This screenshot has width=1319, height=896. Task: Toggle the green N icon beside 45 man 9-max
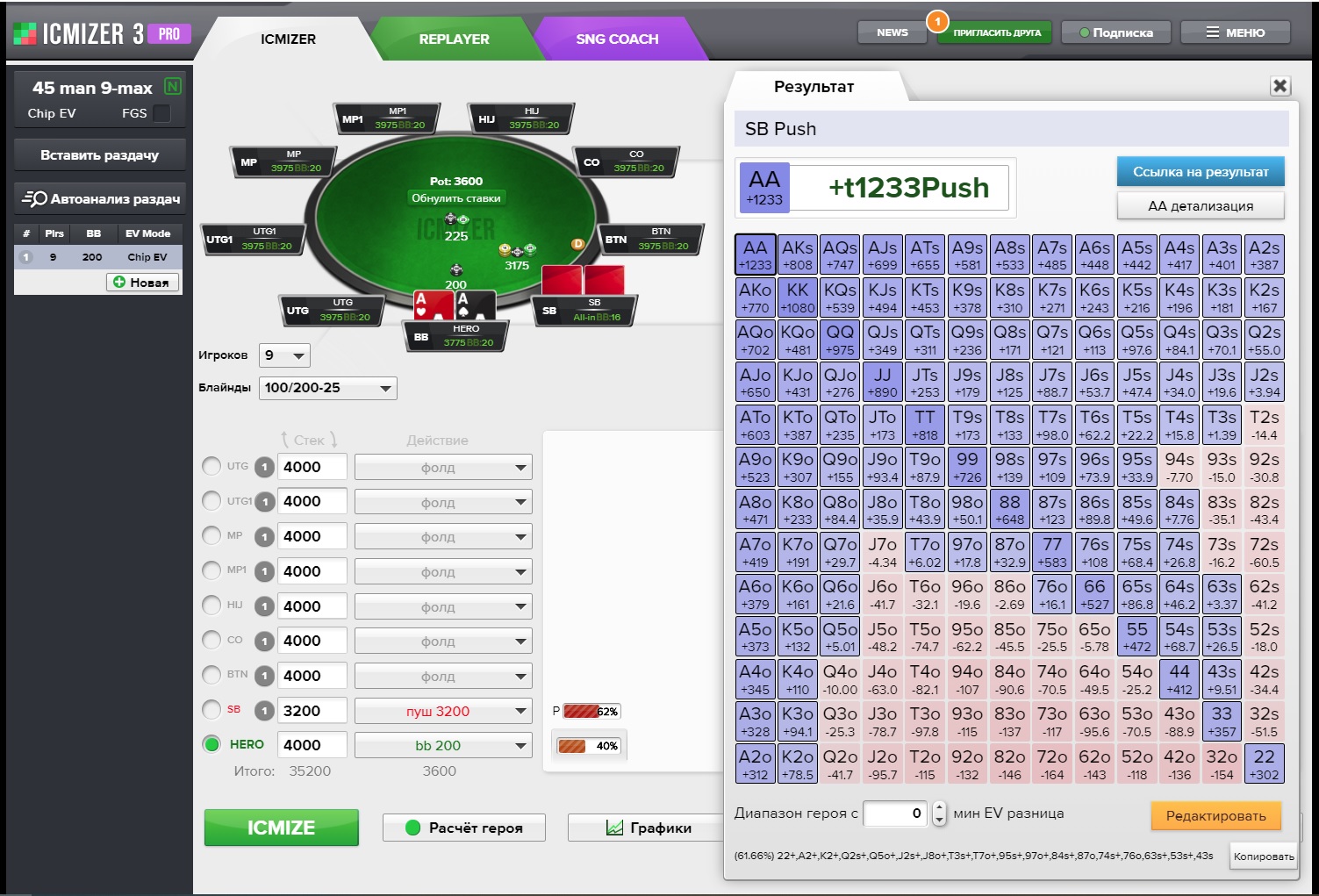[x=173, y=86]
